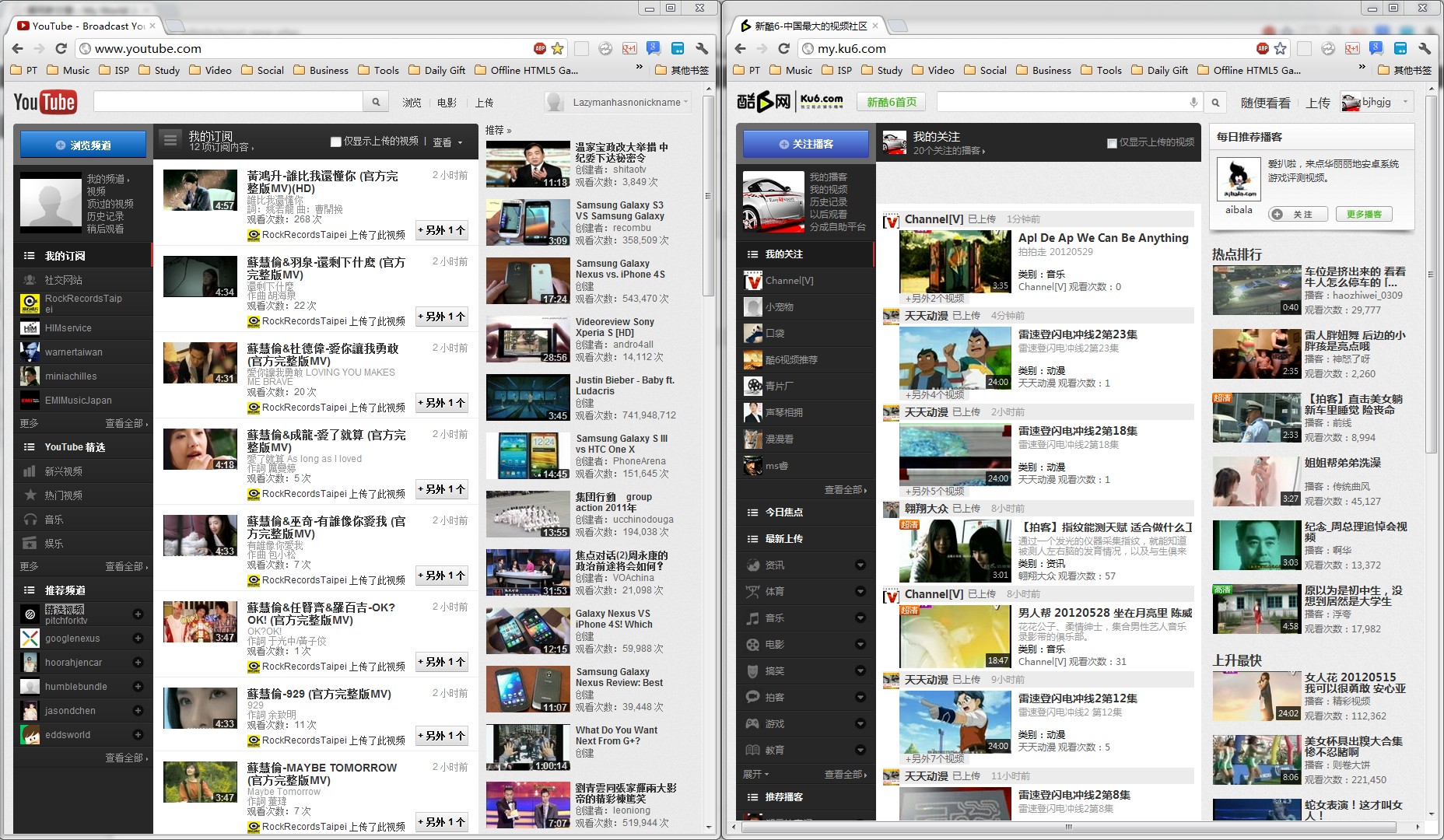
Task: Open the list icon beside 我的订阅 header
Action: (x=170, y=139)
